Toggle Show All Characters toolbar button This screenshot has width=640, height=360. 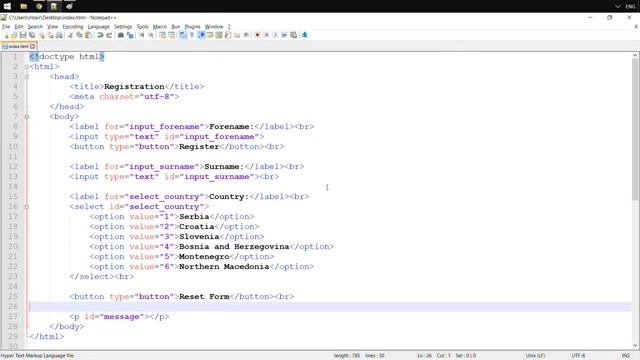tap(192, 35)
